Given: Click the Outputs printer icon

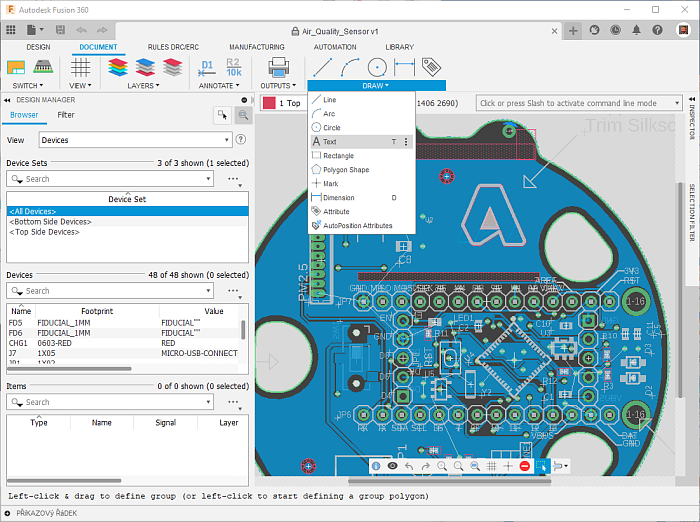Looking at the screenshot, I should pyautogui.click(x=278, y=67).
